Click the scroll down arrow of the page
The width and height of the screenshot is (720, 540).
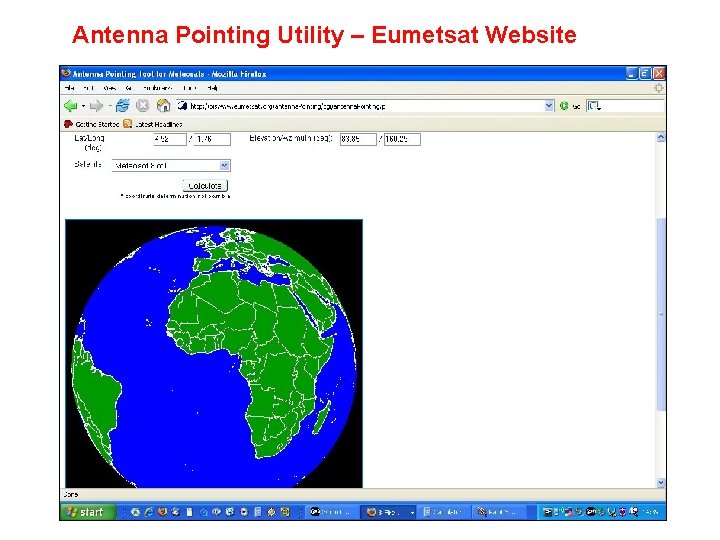click(661, 483)
